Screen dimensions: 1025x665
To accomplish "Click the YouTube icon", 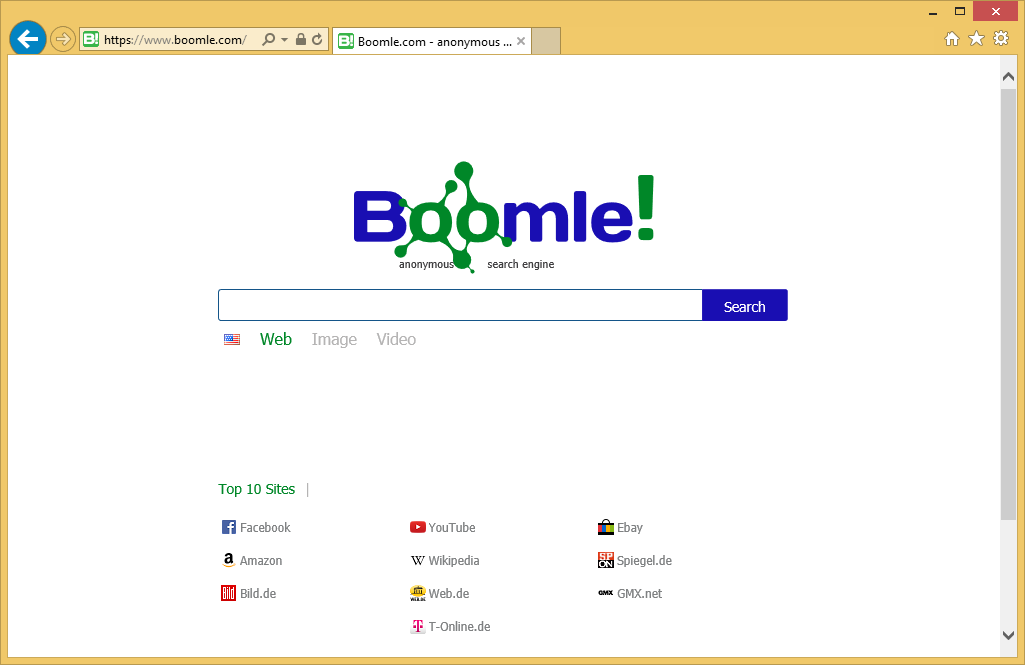I will (417, 527).
